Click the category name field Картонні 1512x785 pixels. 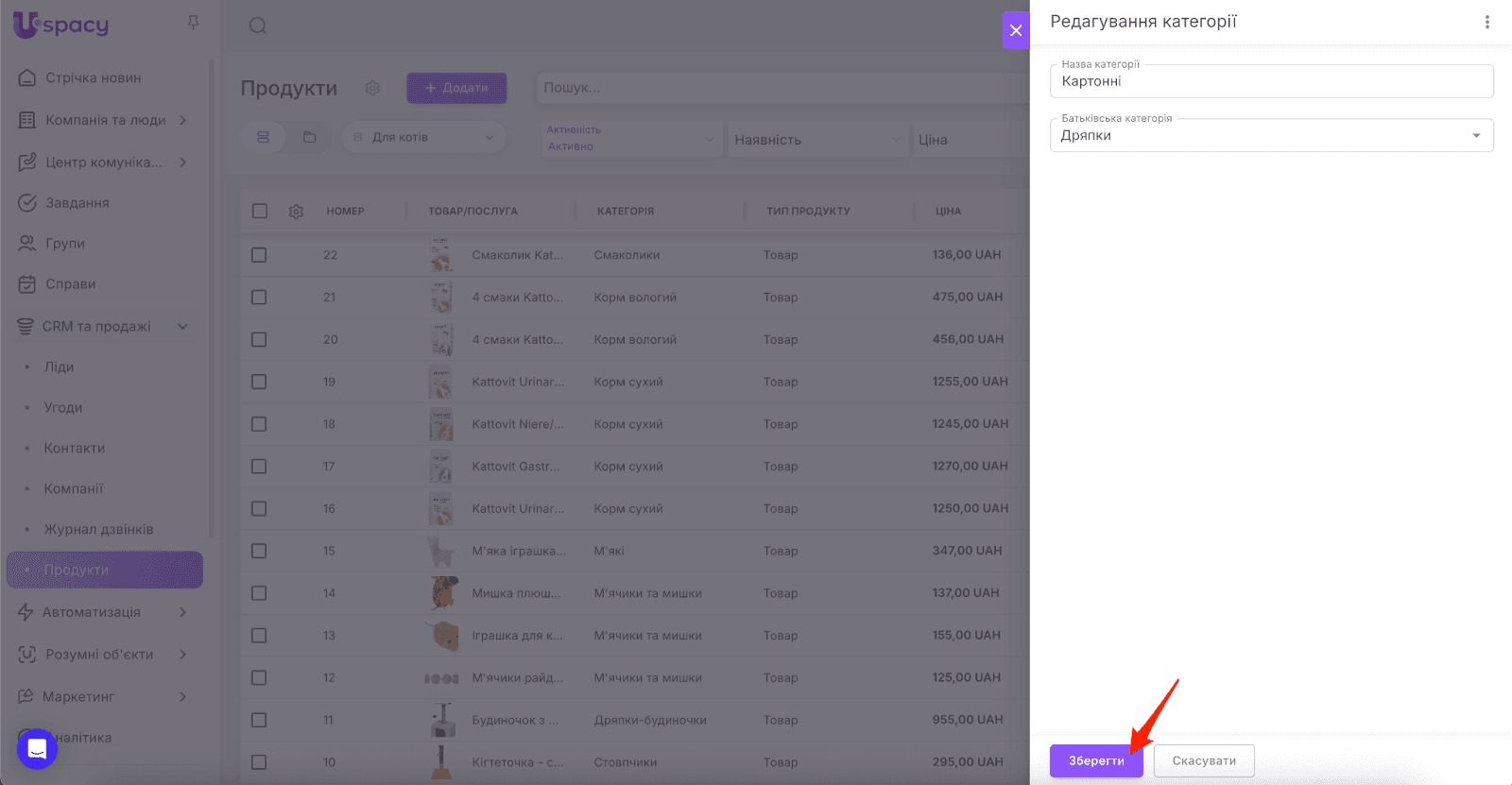click(1271, 82)
